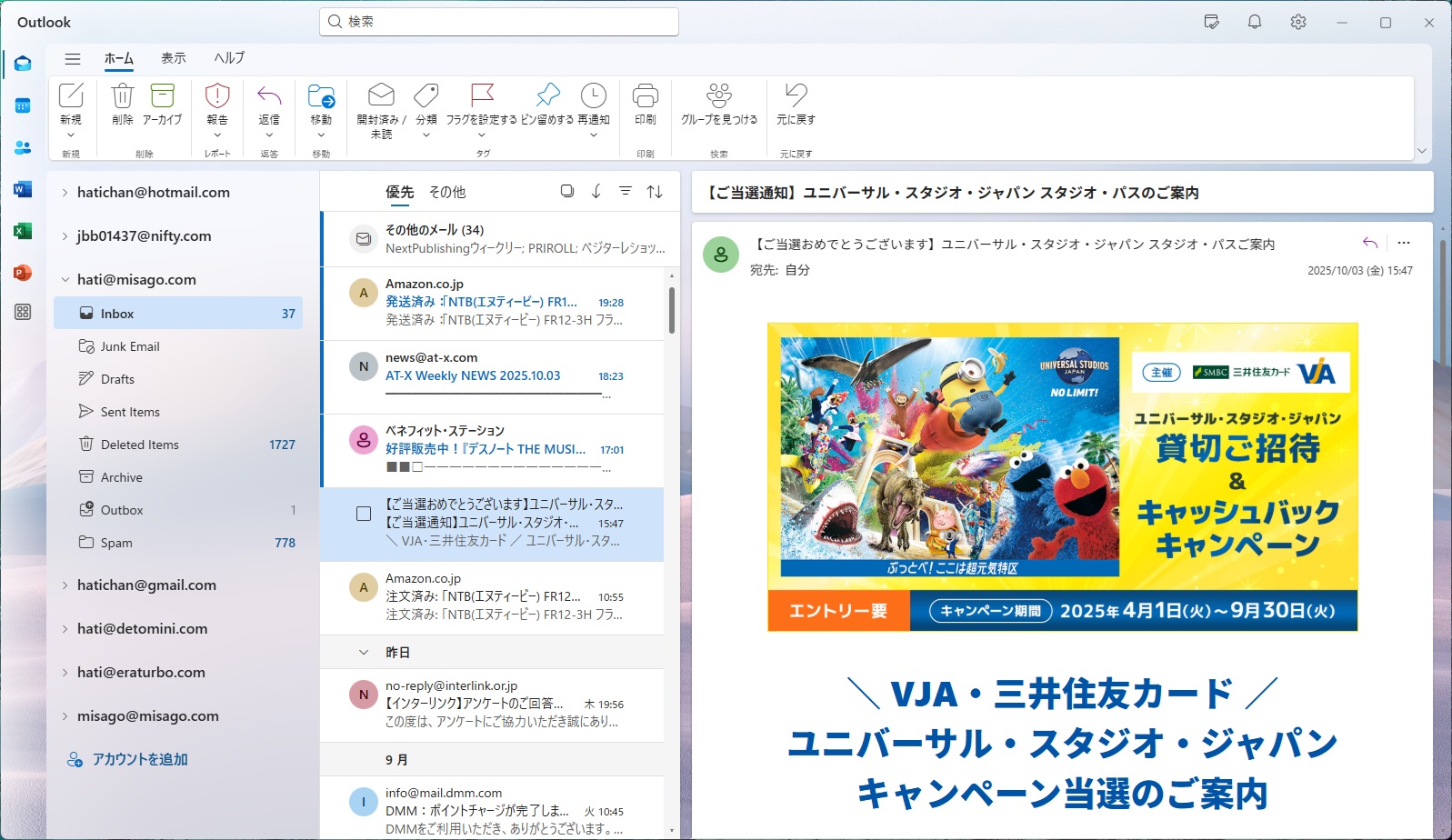Toggle the hamburger navigation pane button
Viewport: 1452px width, 840px height.
click(73, 58)
